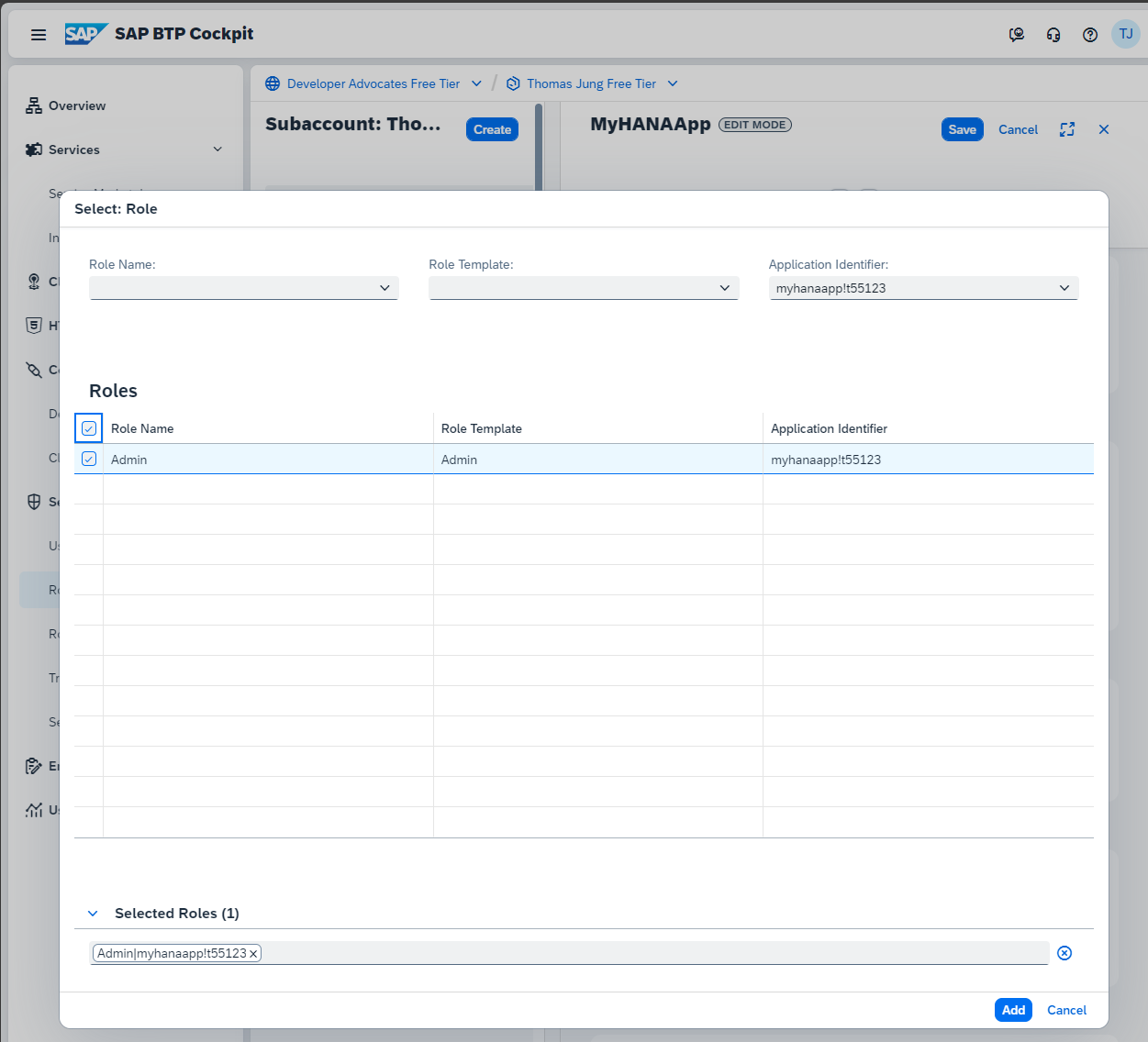This screenshot has height=1042, width=1148.
Task: Click the Admin role template cell
Action: [x=598, y=459]
